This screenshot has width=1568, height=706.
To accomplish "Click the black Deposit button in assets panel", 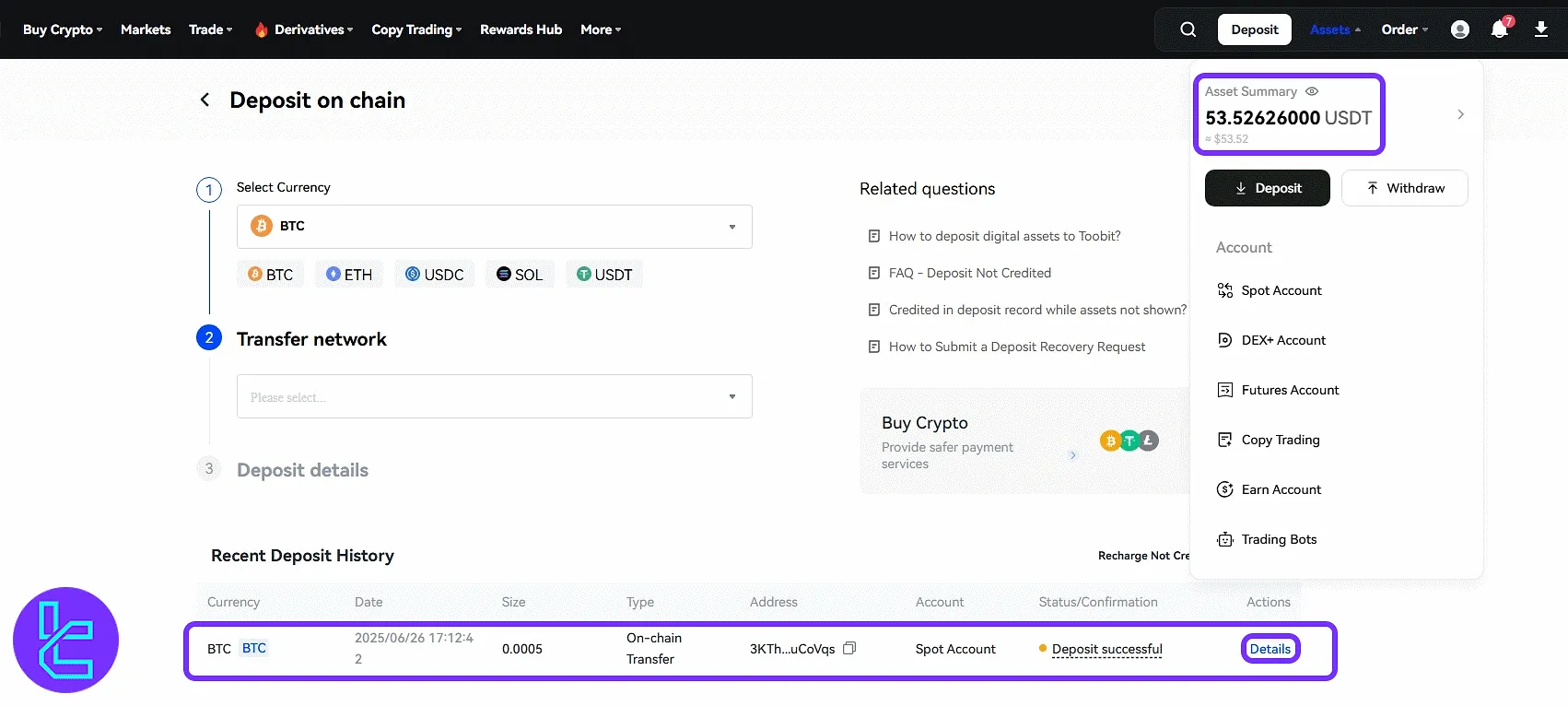I will click(1268, 188).
